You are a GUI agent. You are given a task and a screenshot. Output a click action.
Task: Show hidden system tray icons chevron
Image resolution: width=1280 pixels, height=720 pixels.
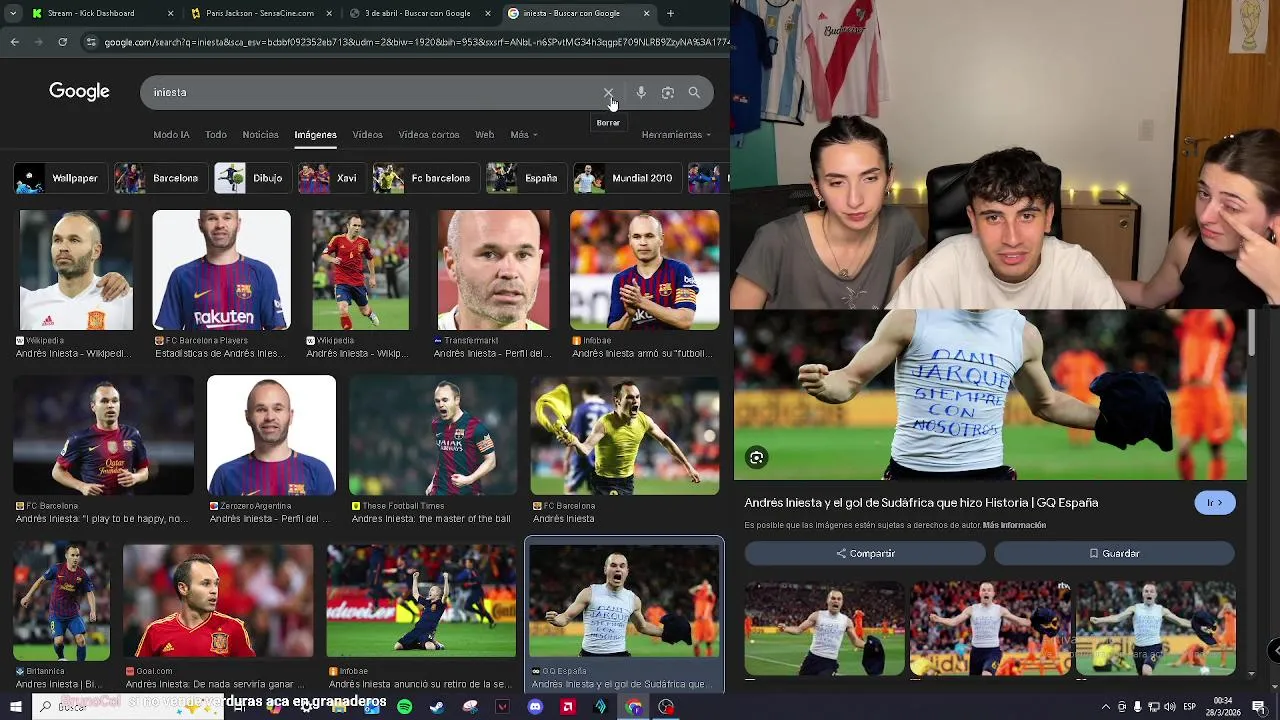point(1105,707)
